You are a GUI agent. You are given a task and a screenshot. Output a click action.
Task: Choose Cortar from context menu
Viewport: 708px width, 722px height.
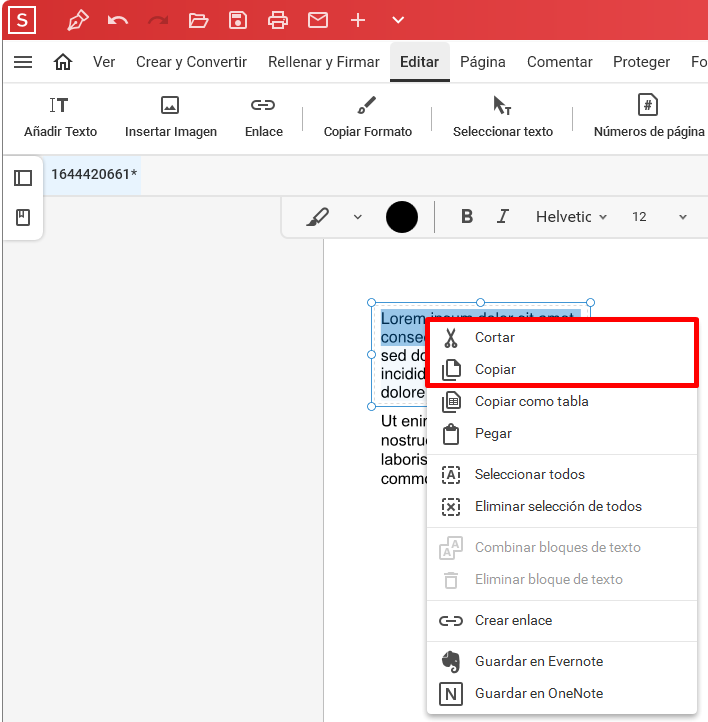[562, 338]
